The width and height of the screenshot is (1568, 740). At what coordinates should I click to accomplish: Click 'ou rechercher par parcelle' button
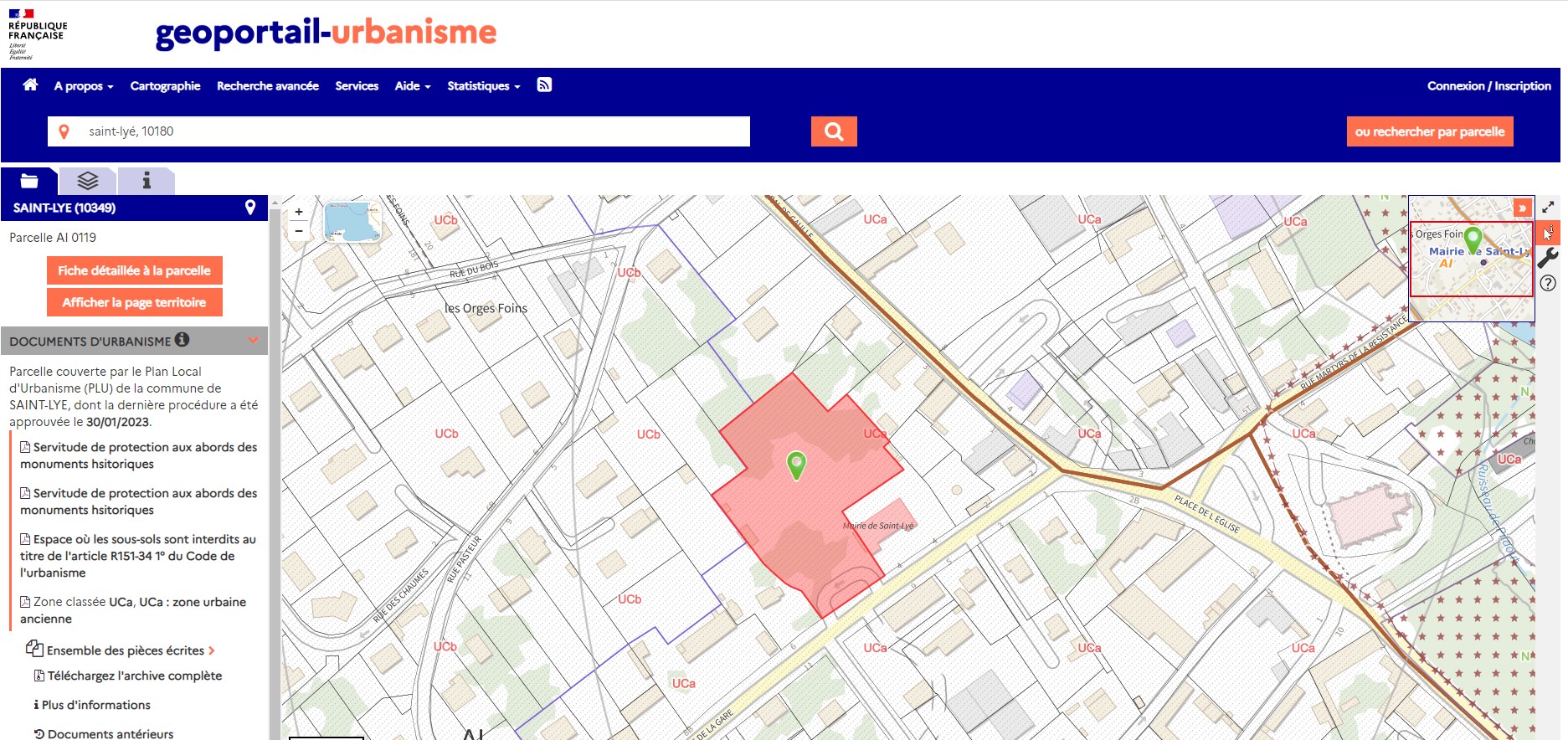1430,131
